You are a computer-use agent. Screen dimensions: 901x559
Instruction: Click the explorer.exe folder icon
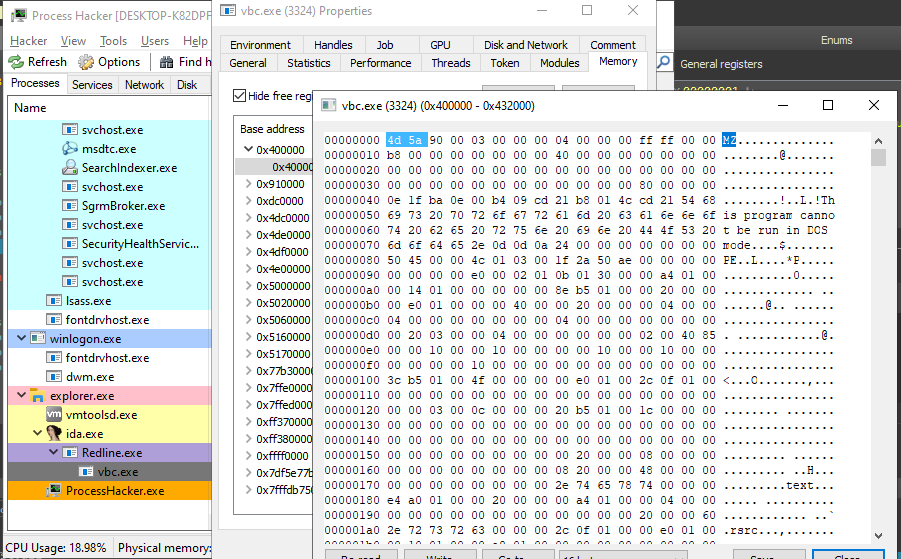pyautogui.click(x=37, y=396)
